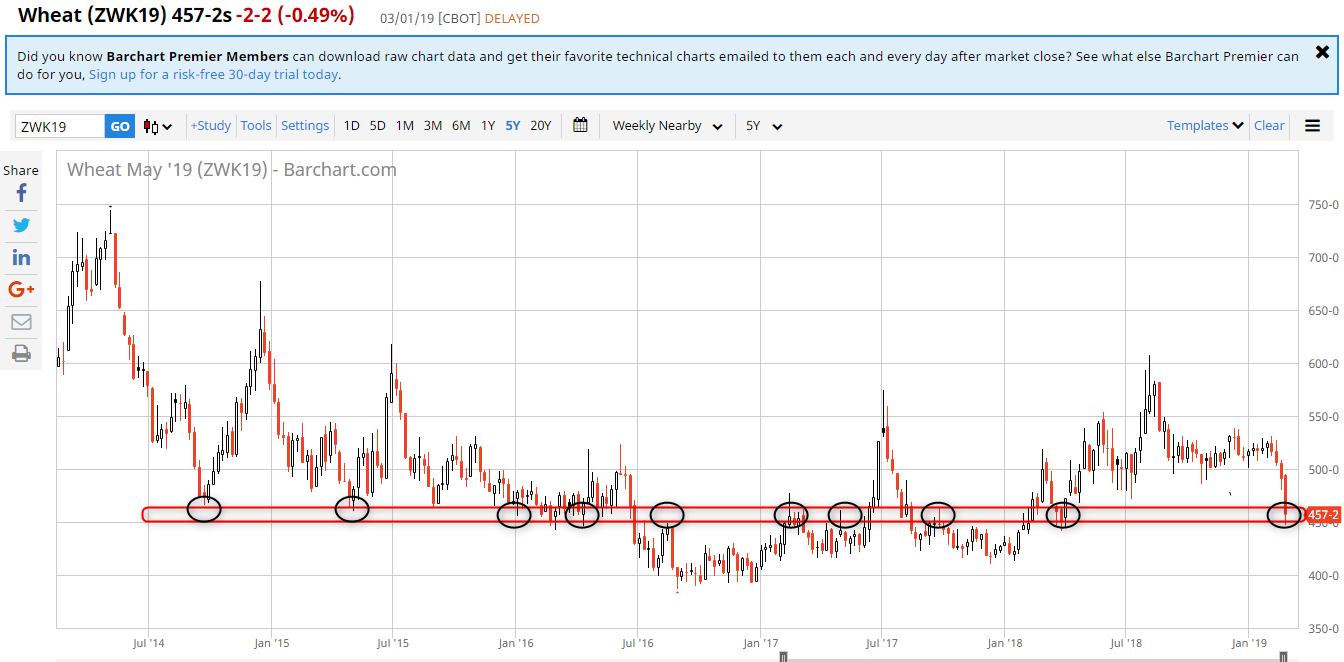Switch chart period to 1Y
1344x662 pixels.
488,126
